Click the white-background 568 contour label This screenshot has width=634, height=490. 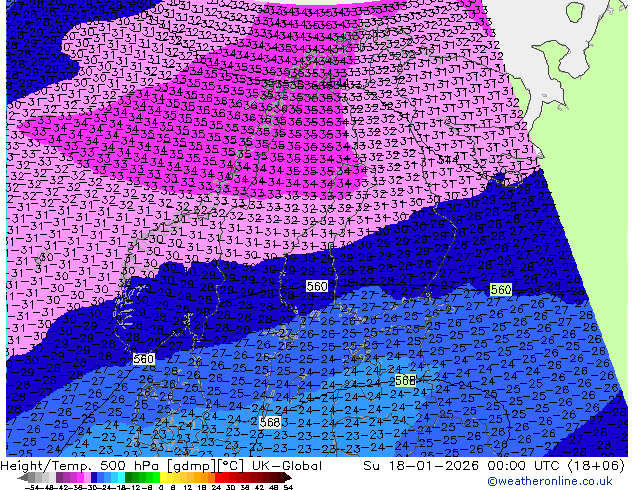(x=270, y=422)
